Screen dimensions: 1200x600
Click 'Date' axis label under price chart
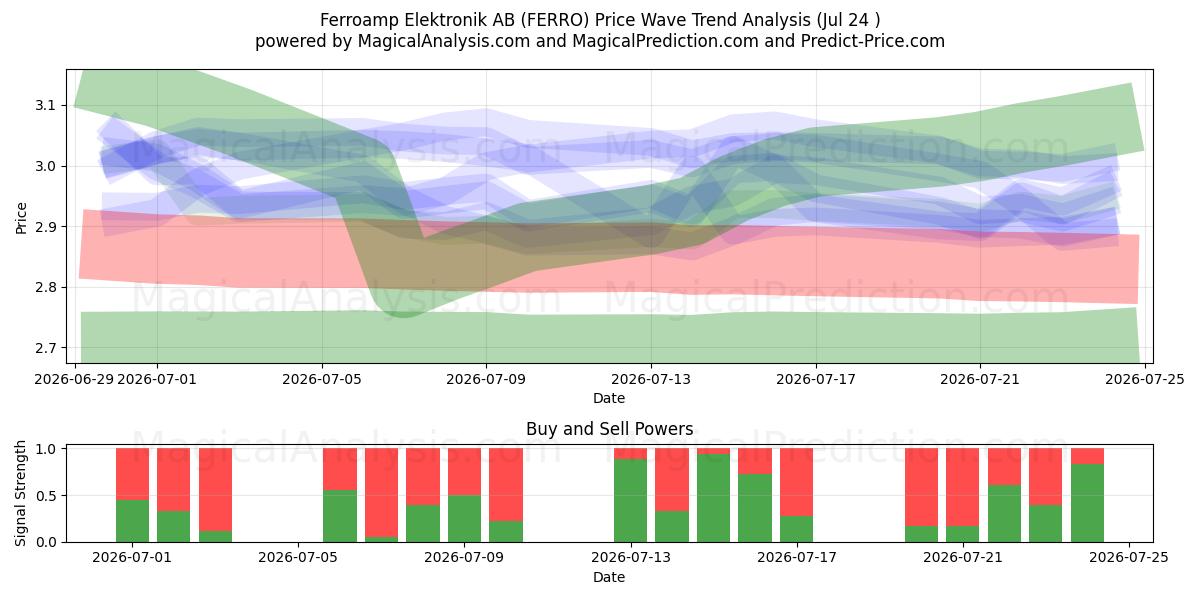point(609,398)
